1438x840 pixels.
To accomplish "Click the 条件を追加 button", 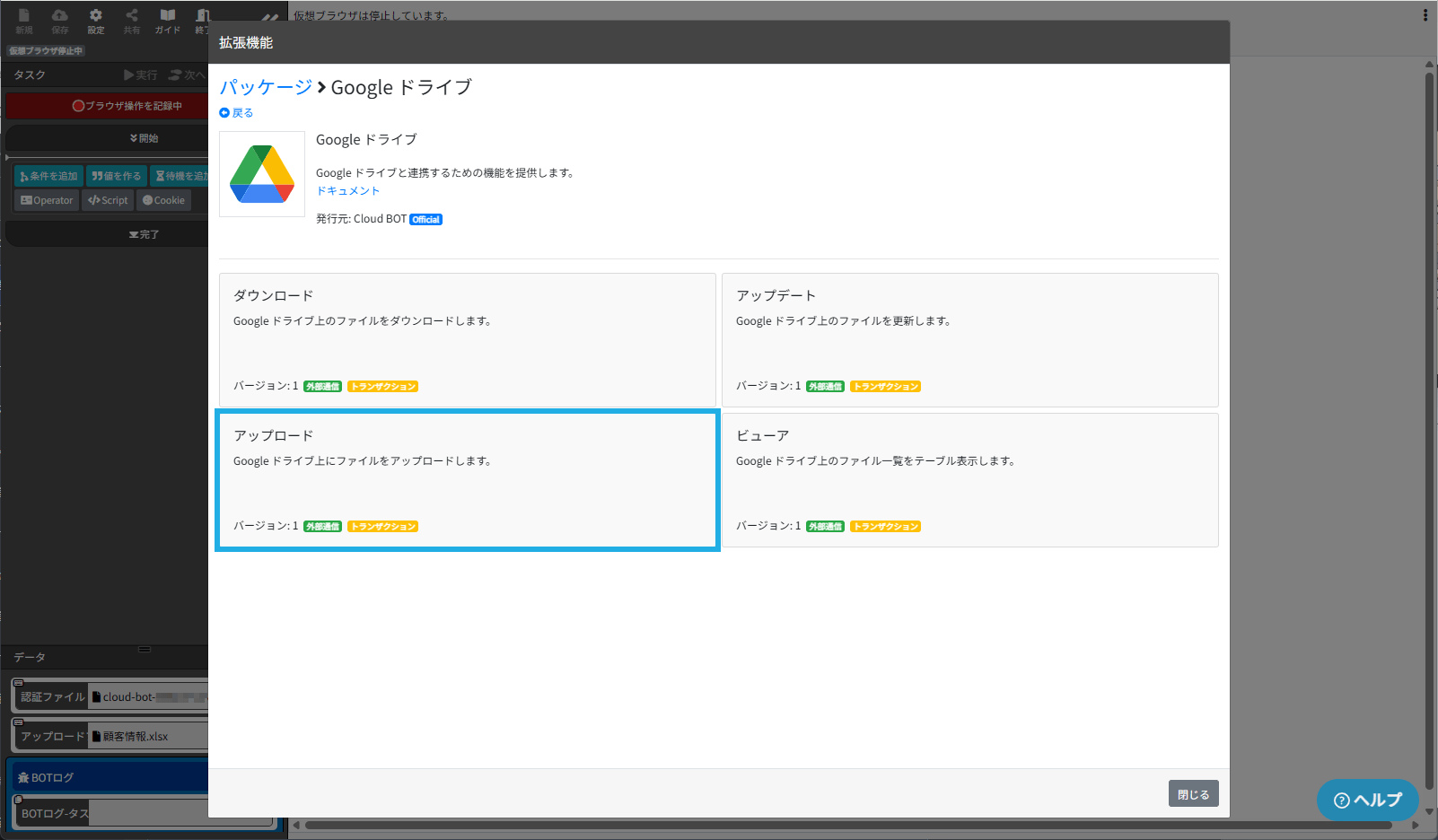I will tap(49, 176).
